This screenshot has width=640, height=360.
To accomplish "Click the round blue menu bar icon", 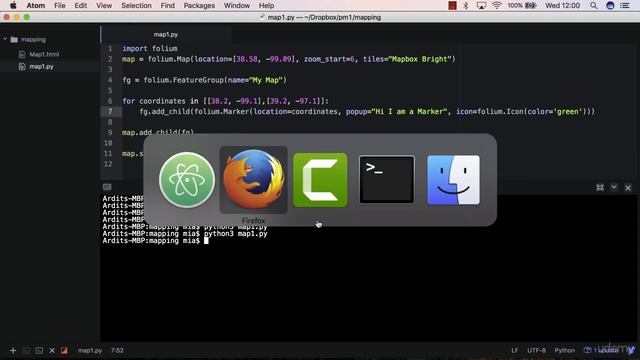I will (x=610, y=5).
